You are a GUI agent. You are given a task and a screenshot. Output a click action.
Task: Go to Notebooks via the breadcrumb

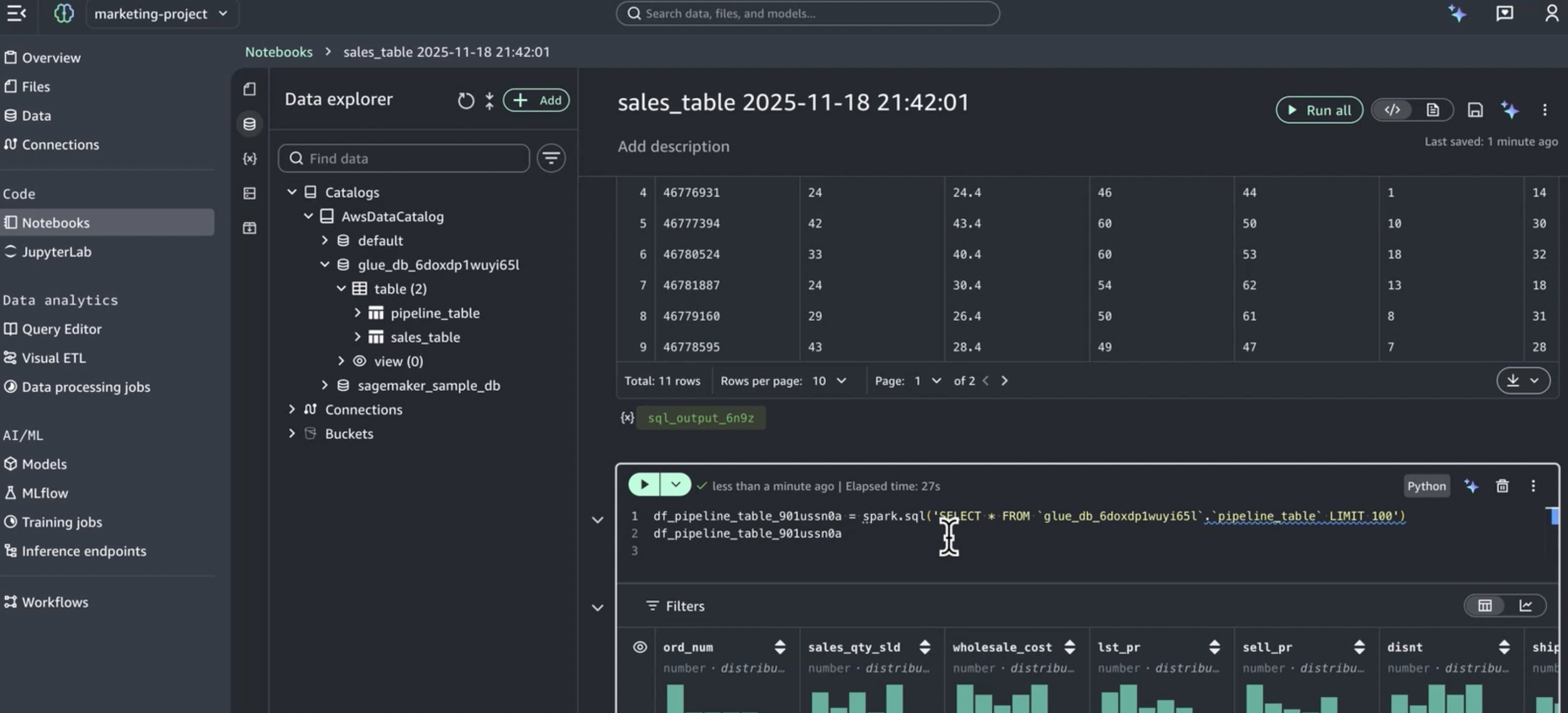(x=279, y=52)
